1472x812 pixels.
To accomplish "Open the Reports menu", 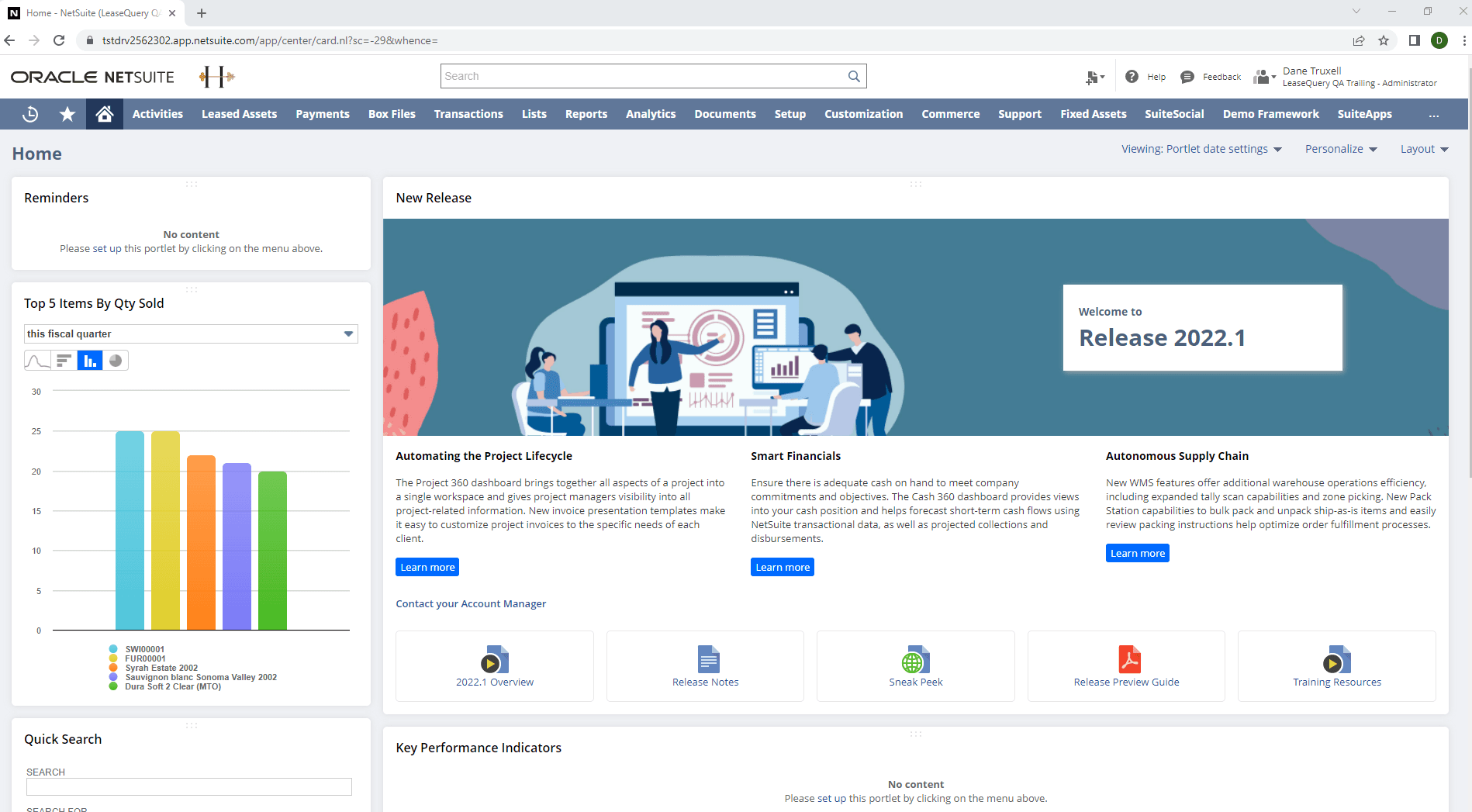I will [586, 114].
